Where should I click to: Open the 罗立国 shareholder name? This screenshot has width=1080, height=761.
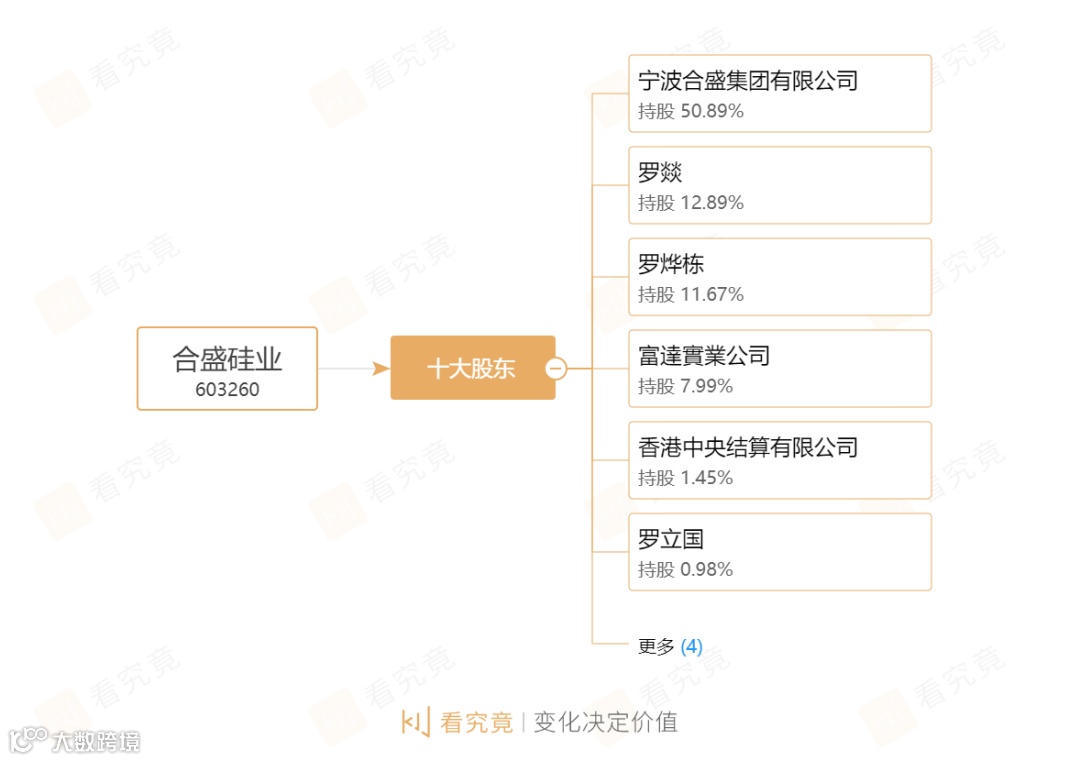[x=671, y=539]
